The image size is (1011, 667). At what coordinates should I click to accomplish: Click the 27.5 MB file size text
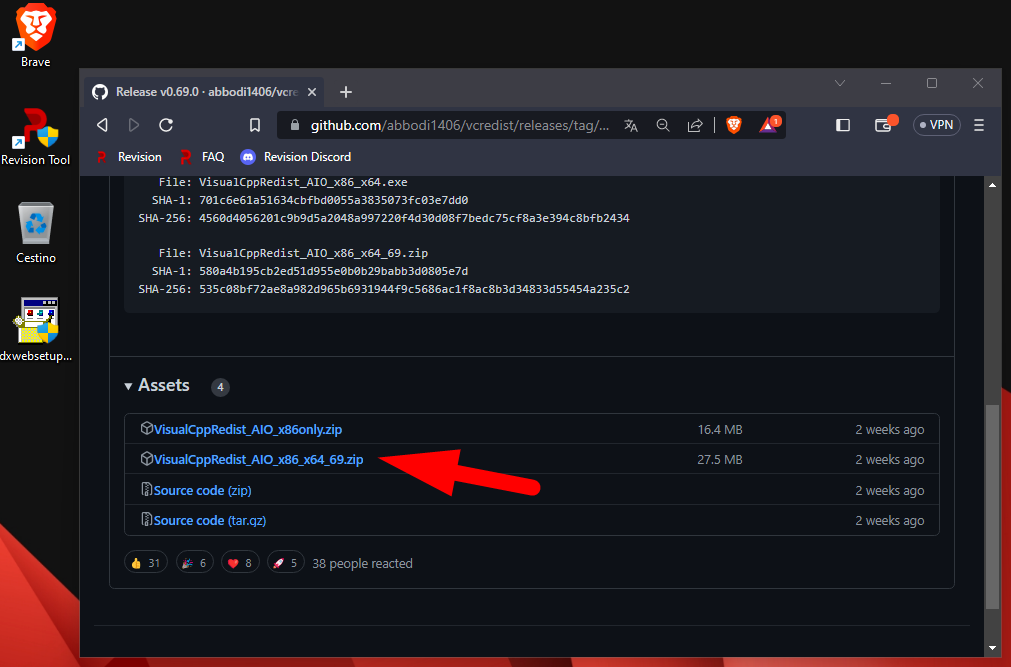point(720,460)
